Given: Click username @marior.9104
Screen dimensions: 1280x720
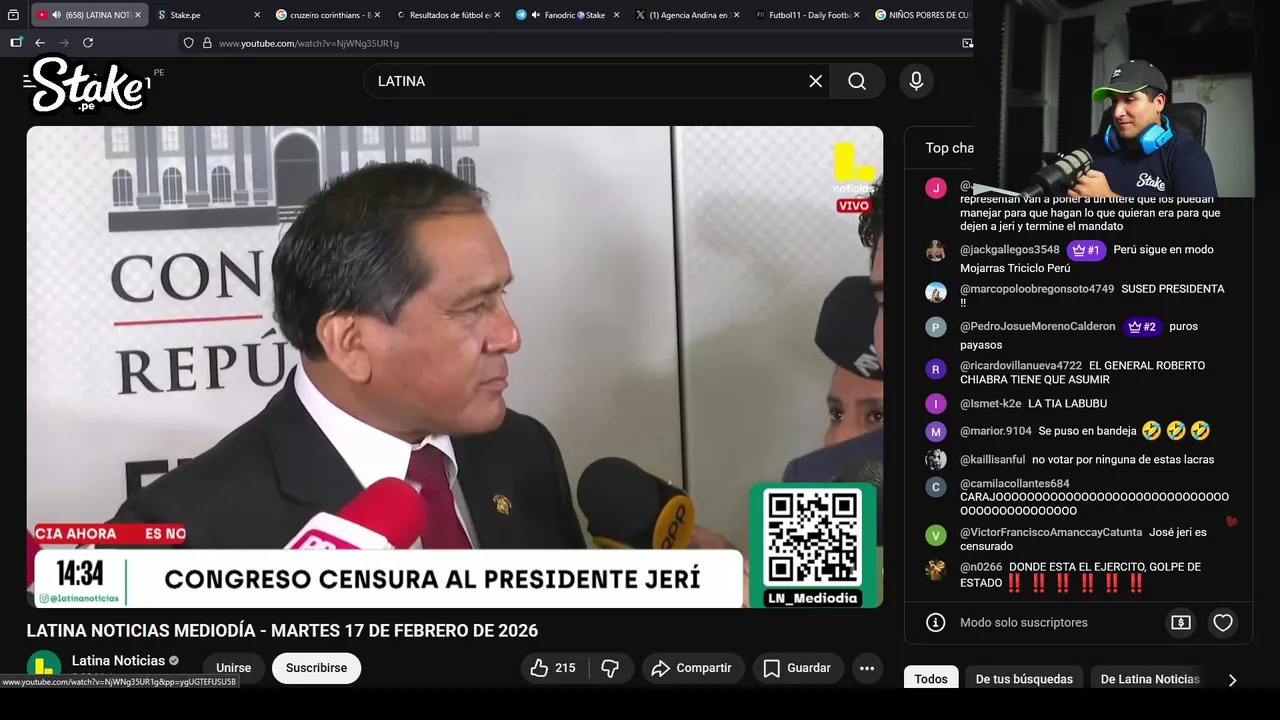Looking at the screenshot, I should click(996, 431).
